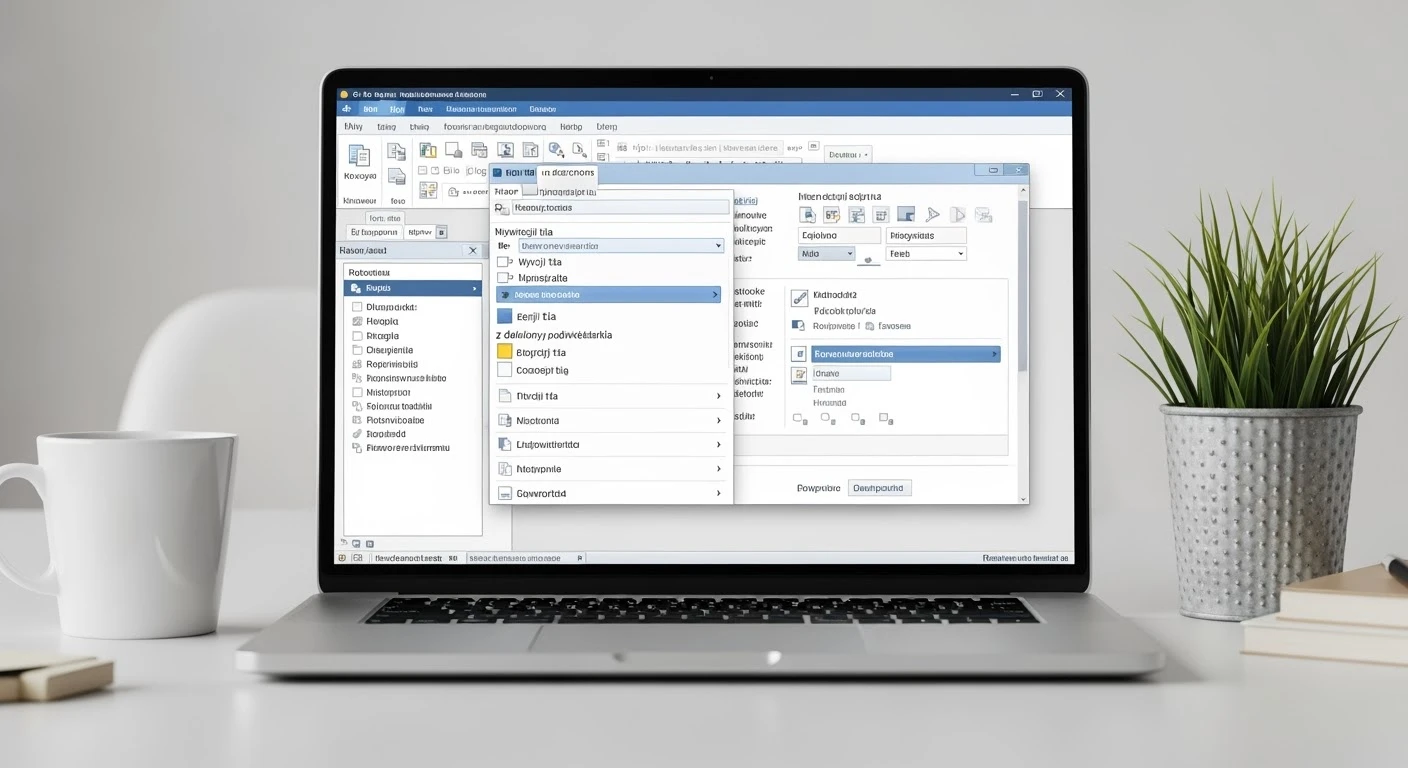Click the icon beside 'Lhdjowittertda'
Image resolution: width=1408 pixels, height=768 pixels.
pyautogui.click(x=505, y=445)
